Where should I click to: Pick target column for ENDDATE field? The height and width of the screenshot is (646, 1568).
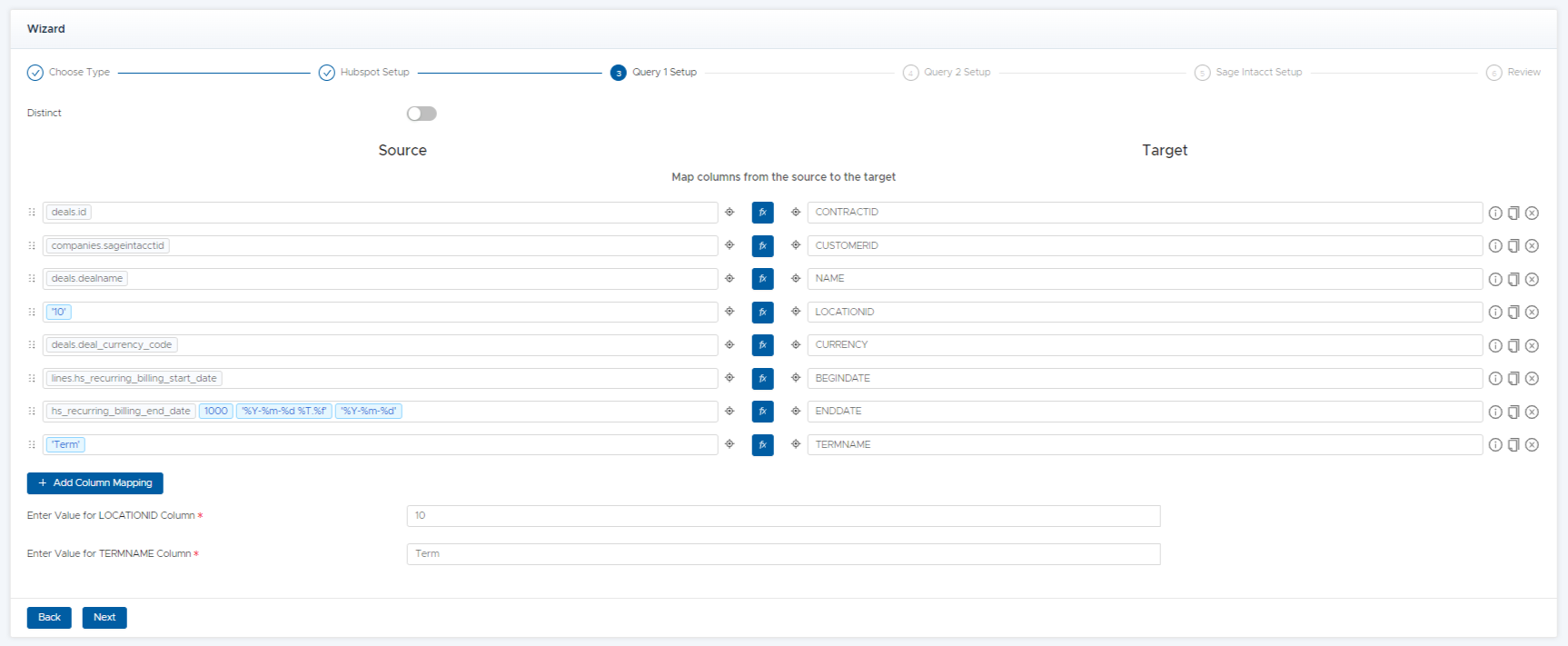796,411
